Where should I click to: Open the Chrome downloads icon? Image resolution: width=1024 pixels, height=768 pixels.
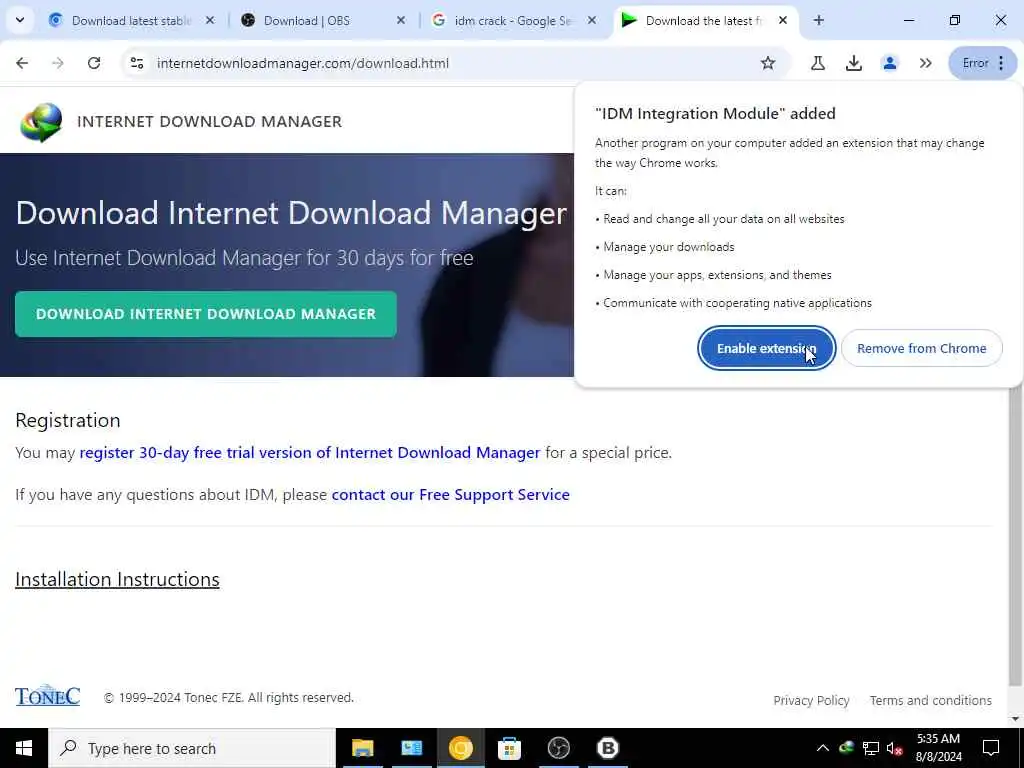click(x=854, y=63)
